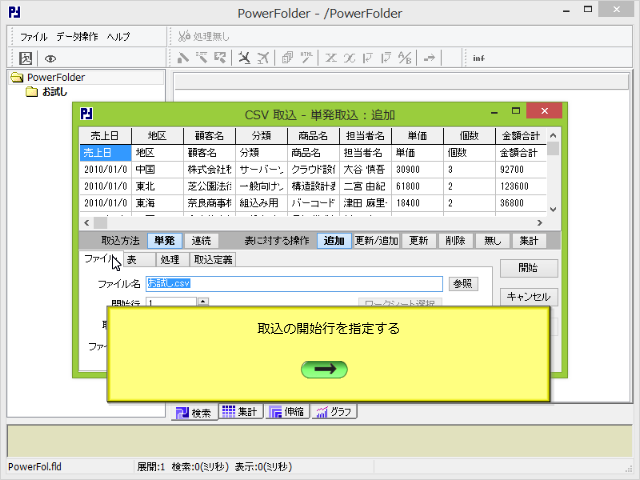This screenshot has width=640, height=480.
Task: Click the horizontal scrollbar right arrow
Action: tap(540, 223)
